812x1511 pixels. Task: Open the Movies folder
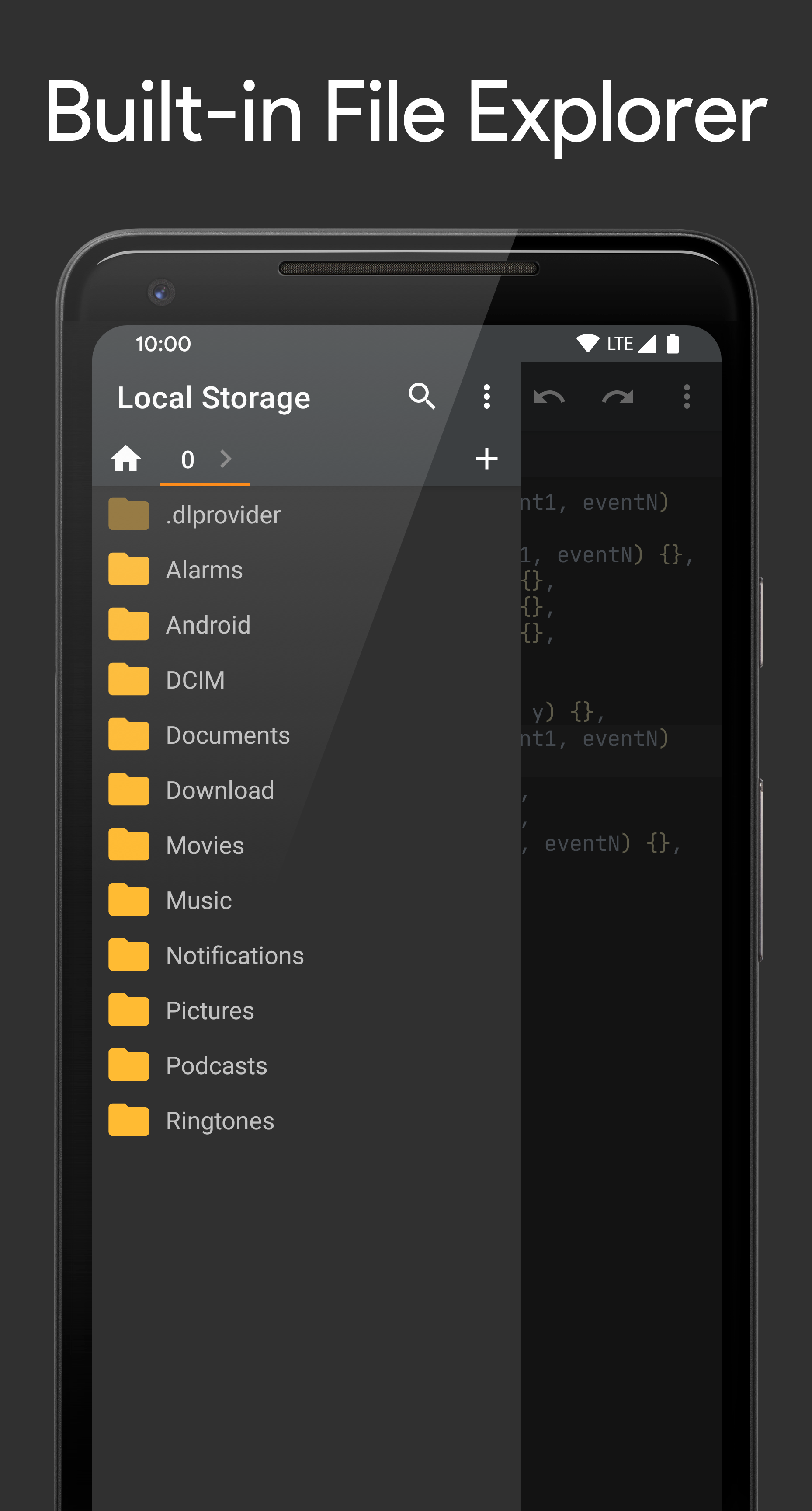click(x=205, y=846)
